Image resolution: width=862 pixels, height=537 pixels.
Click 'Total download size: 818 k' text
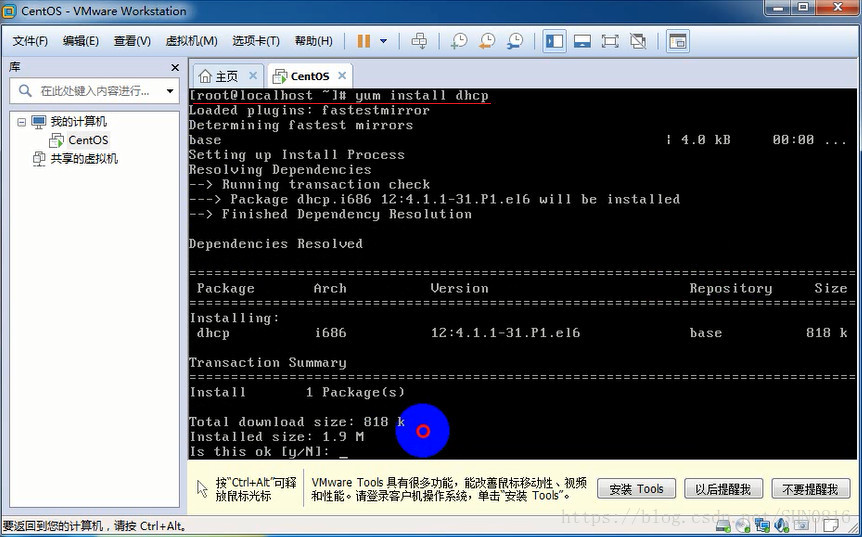pyautogui.click(x=297, y=422)
